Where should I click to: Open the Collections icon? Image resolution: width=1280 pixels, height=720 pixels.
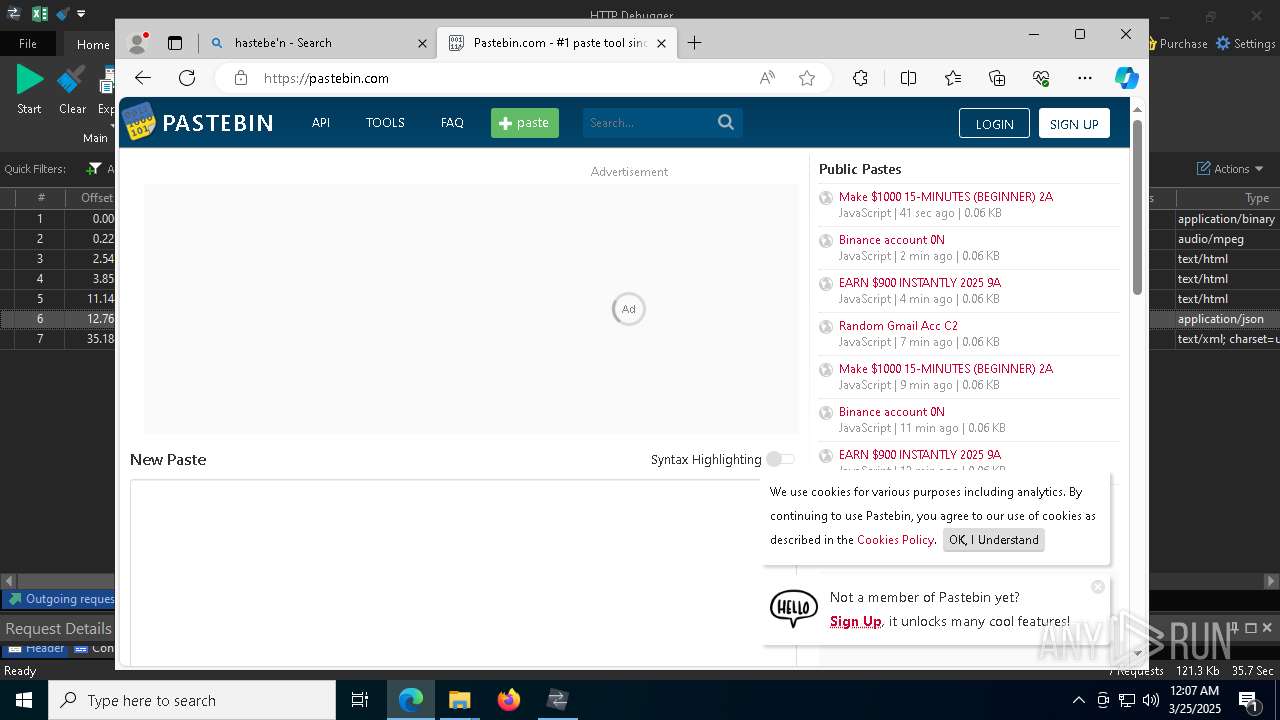point(997,78)
